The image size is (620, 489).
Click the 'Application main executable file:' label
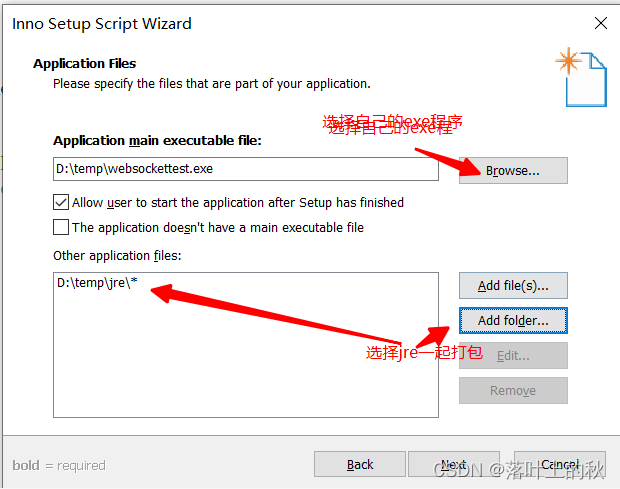click(157, 141)
